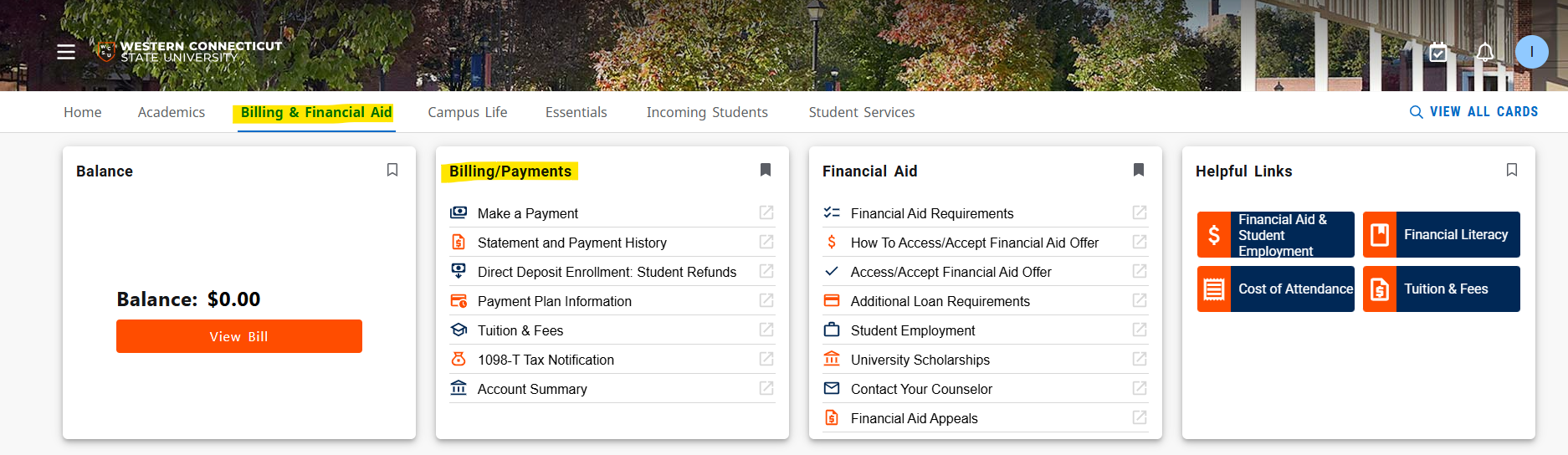The width and height of the screenshot is (1568, 455).
Task: Bookmark the Balance card
Action: point(392,170)
